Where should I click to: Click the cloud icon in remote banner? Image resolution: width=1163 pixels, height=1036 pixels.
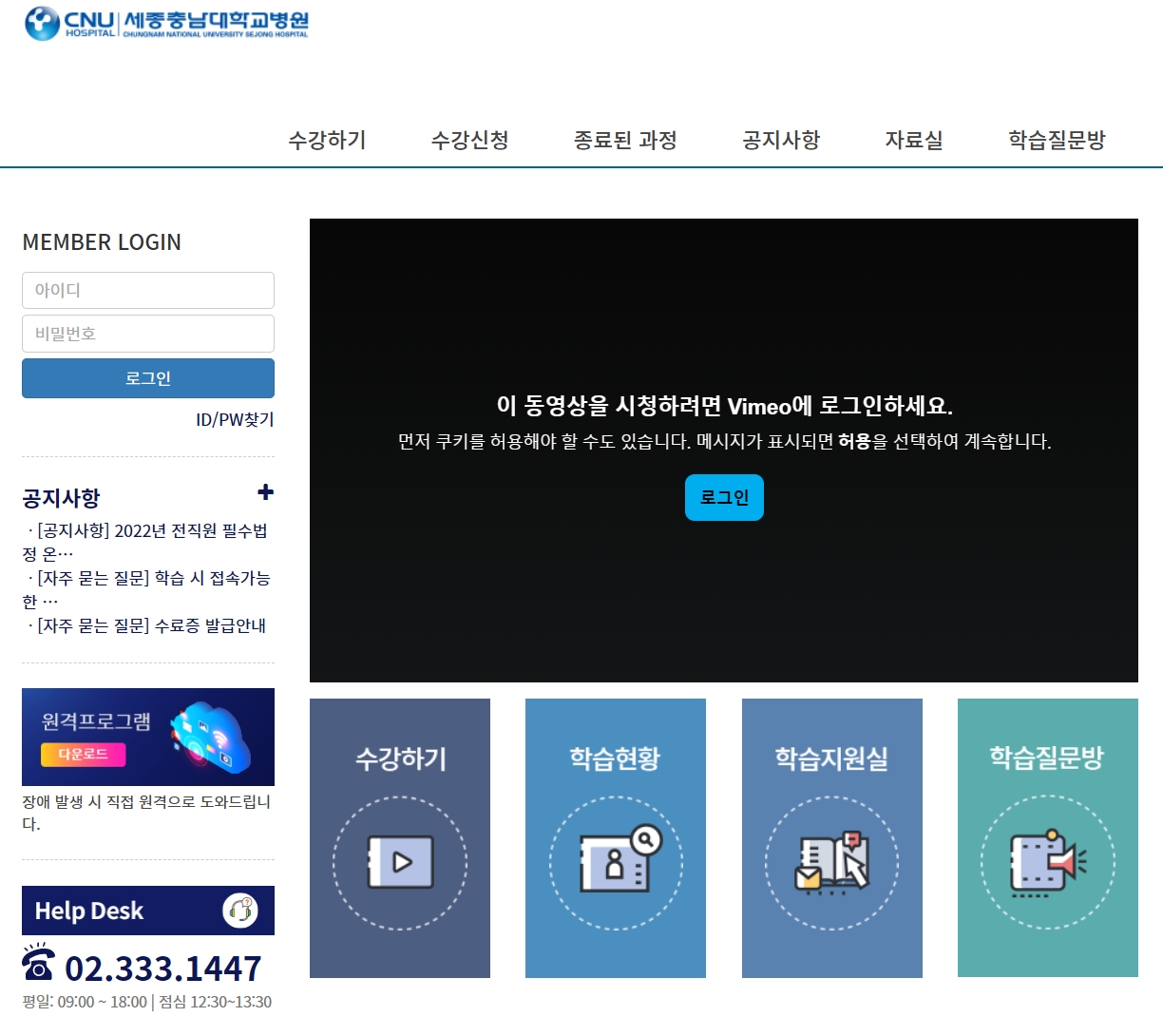211,737
